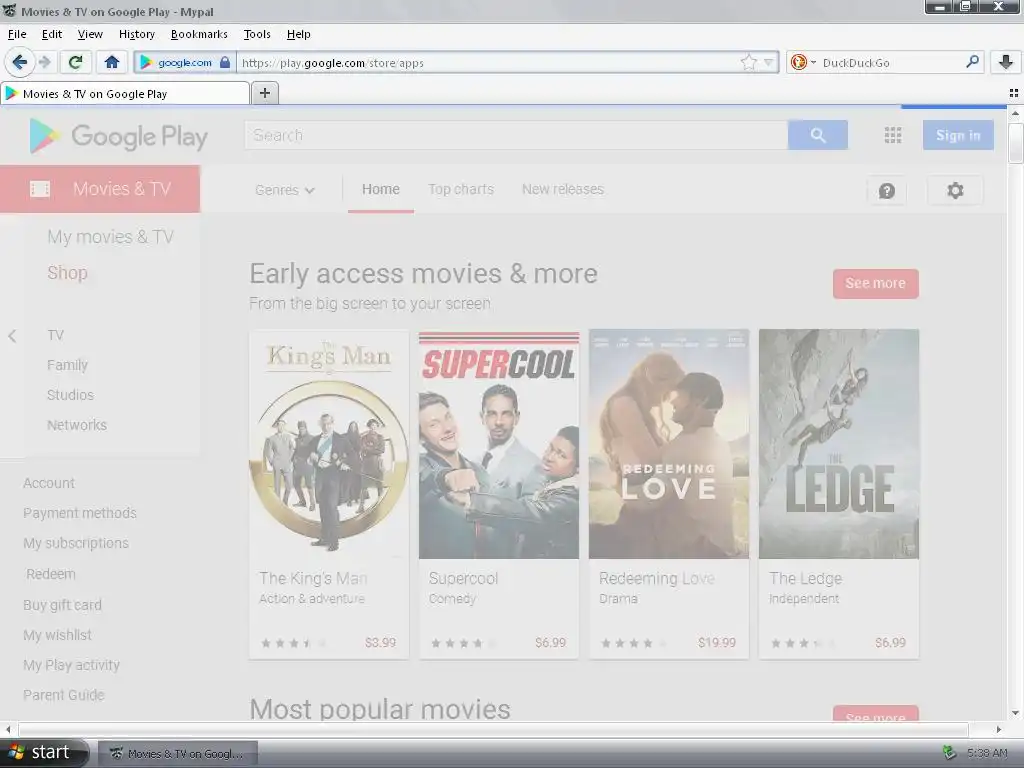Select the Home tab
The width and height of the screenshot is (1024, 768).
381,189
